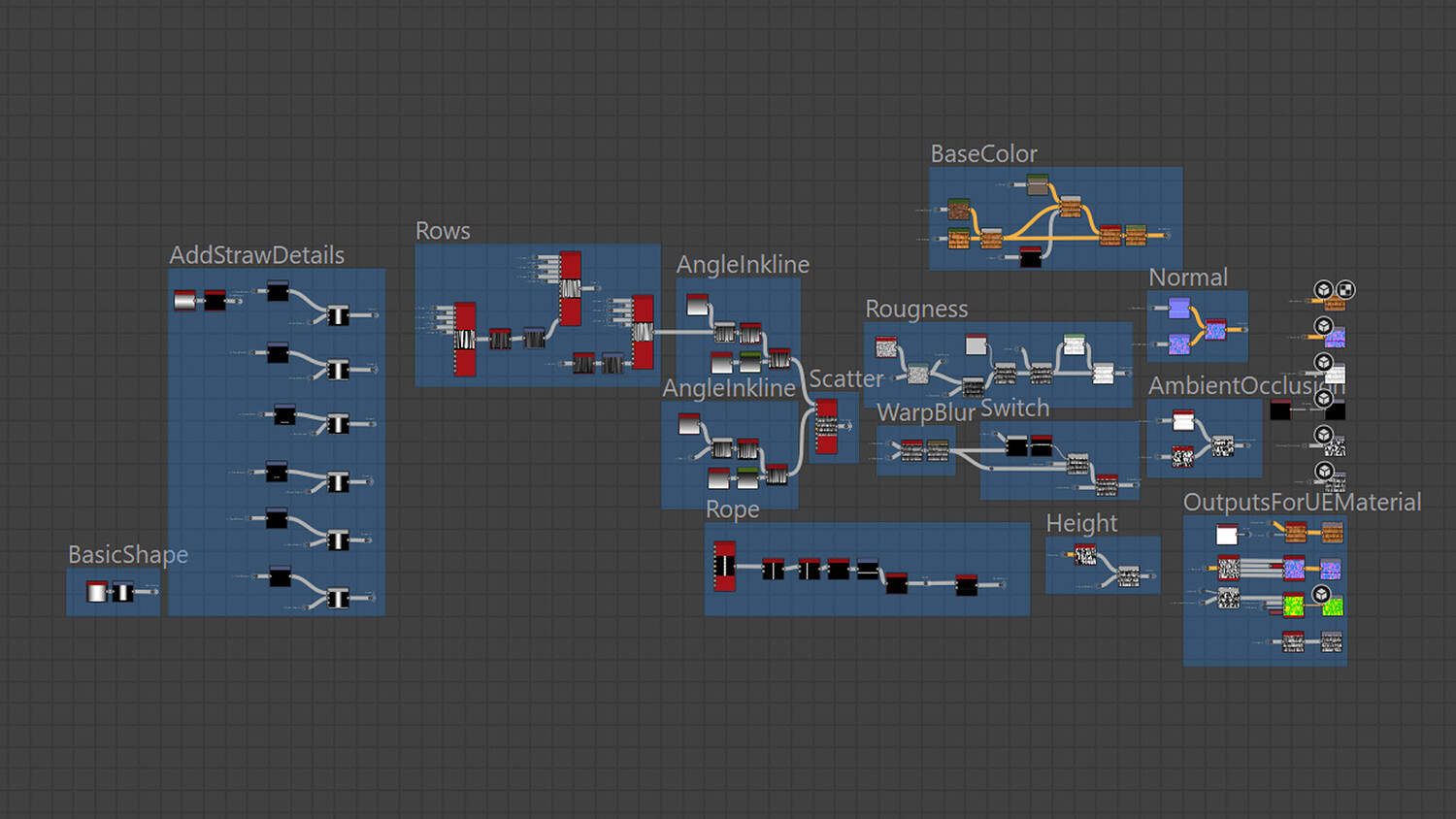This screenshot has height=819, width=1456.
Task: Click the WarpBlur frame label
Action: coord(926,412)
